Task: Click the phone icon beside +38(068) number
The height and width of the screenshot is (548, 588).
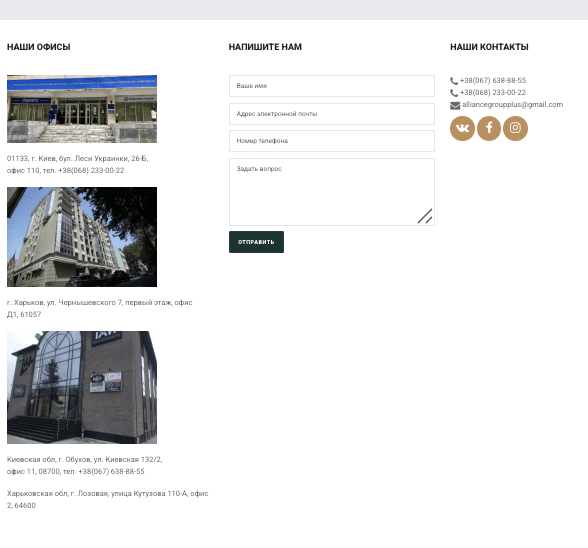Action: pyautogui.click(x=454, y=93)
